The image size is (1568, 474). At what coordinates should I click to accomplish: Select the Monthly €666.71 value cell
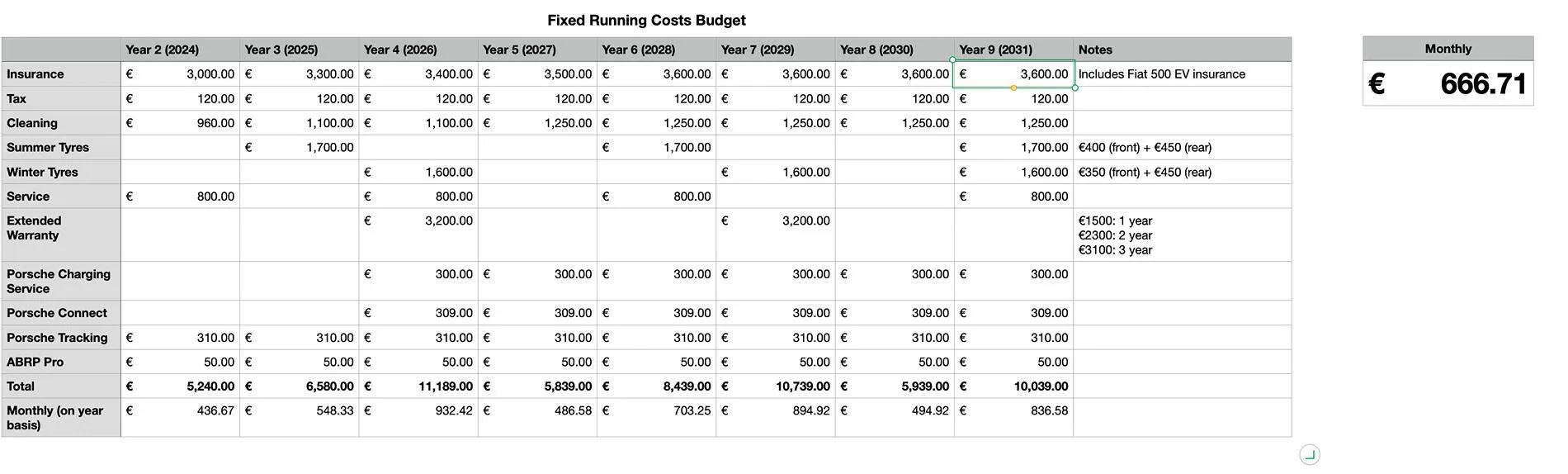tap(1448, 83)
